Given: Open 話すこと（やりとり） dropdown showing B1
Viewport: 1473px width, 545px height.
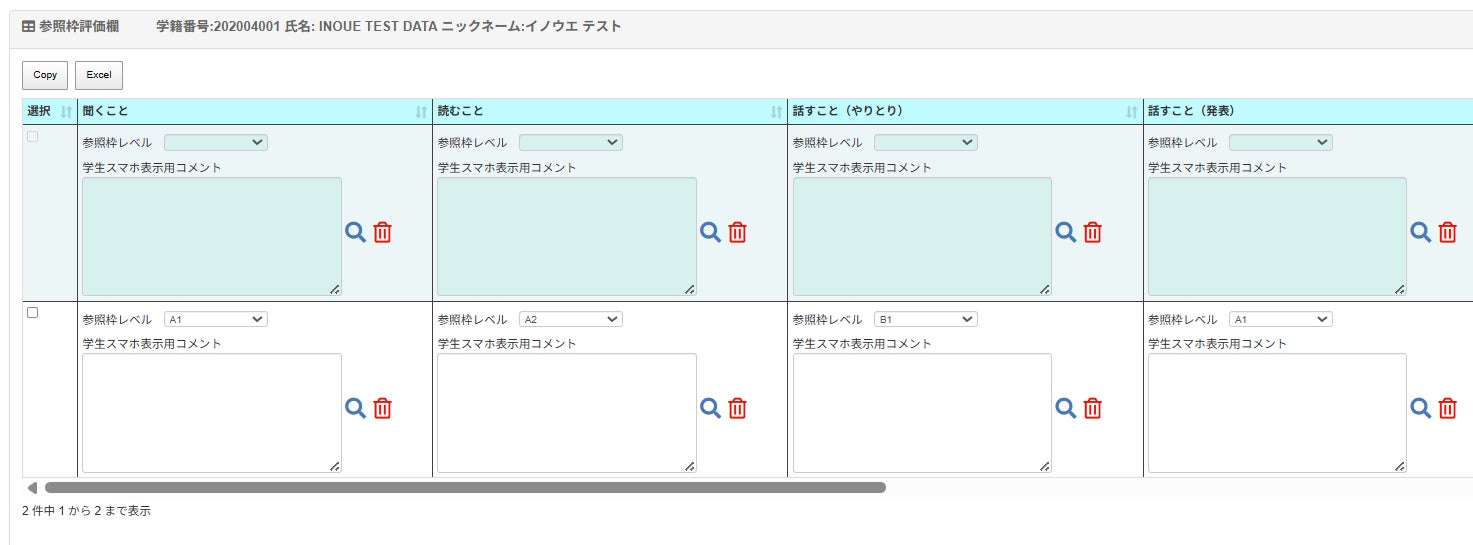Looking at the screenshot, I should pos(926,319).
